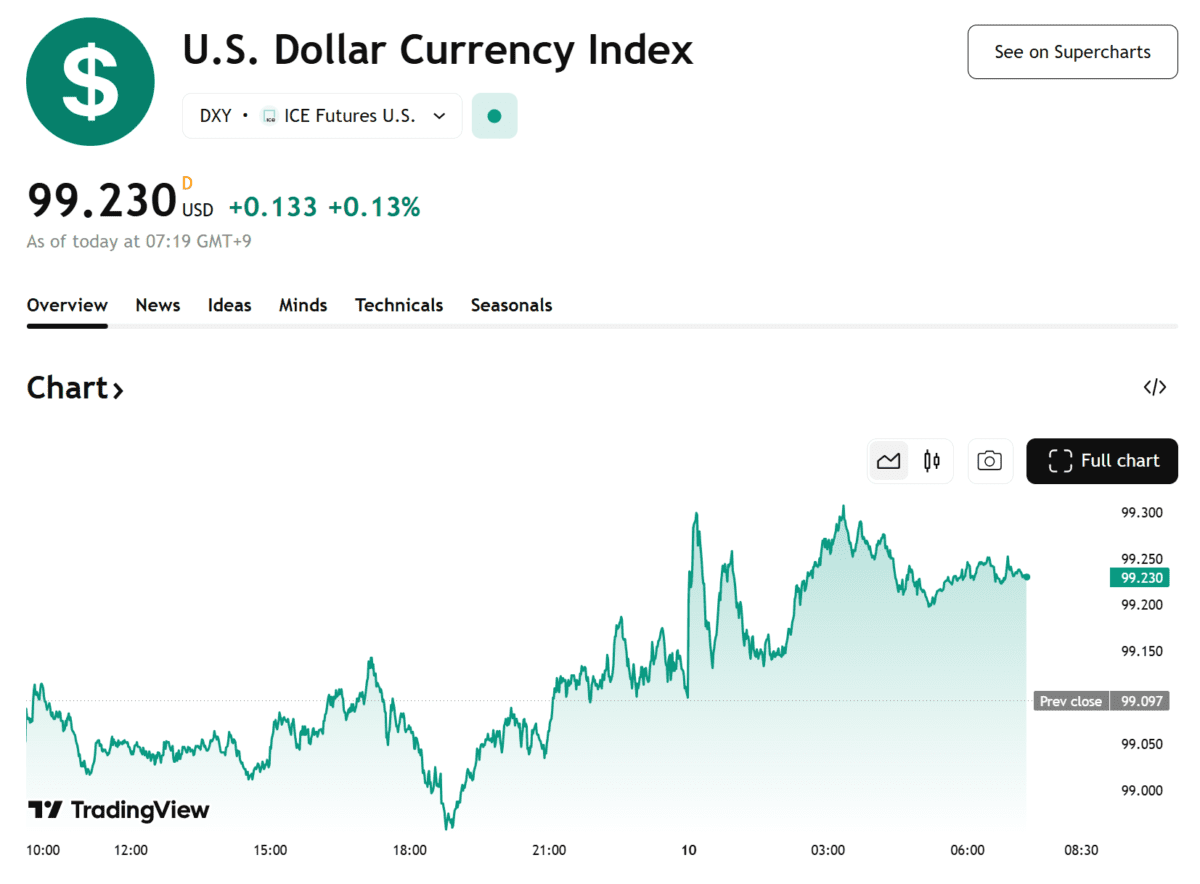Viewport: 1200px width, 884px height.
Task: Select the Ideas tab
Action: 229,305
